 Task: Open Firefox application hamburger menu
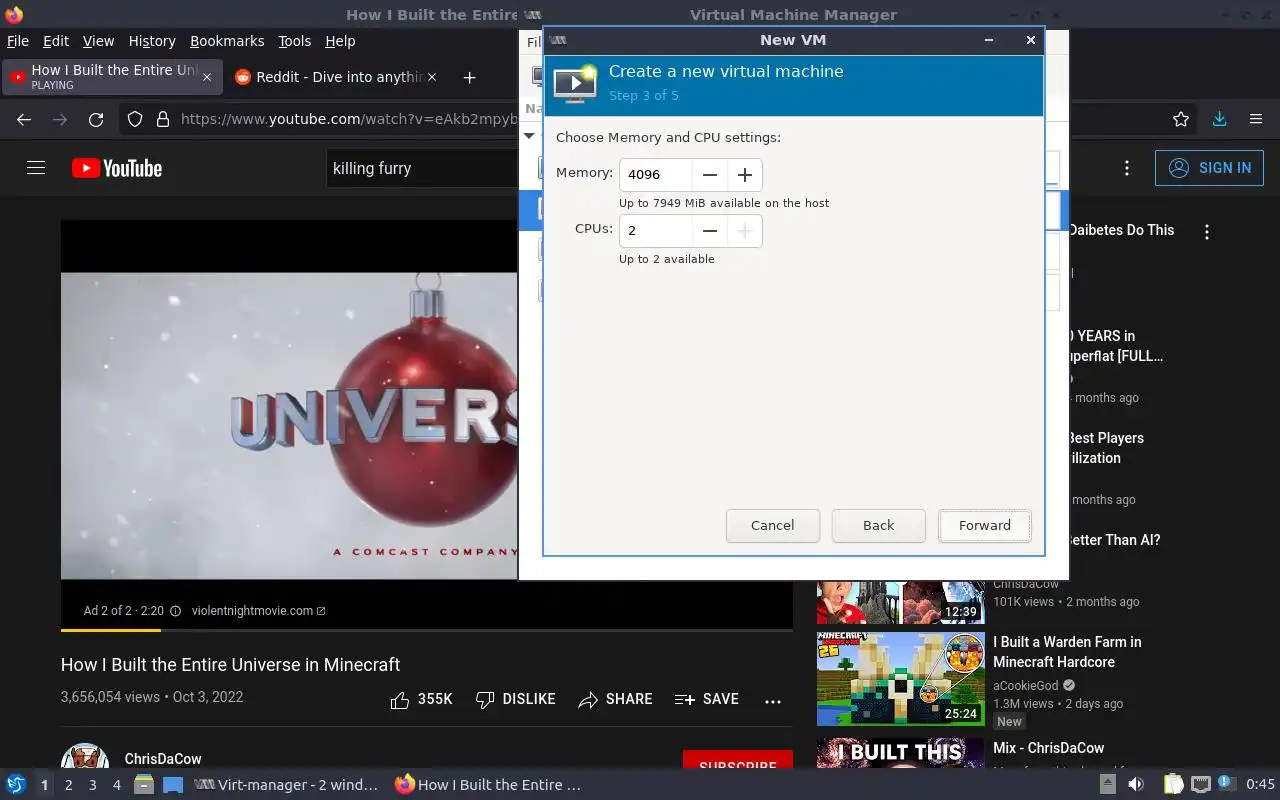tap(1256, 119)
